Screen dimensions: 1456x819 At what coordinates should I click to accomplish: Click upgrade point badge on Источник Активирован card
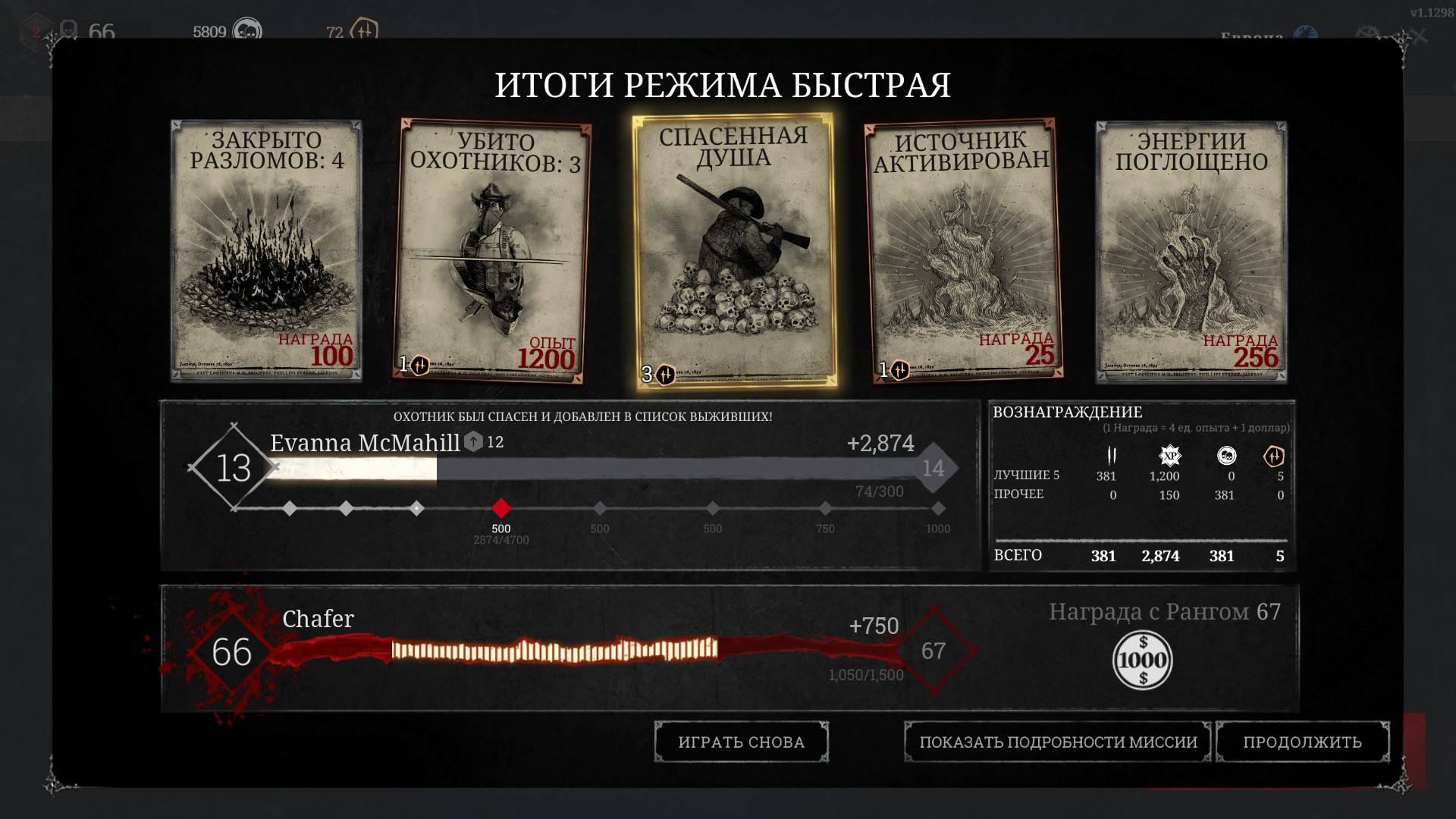[x=899, y=370]
